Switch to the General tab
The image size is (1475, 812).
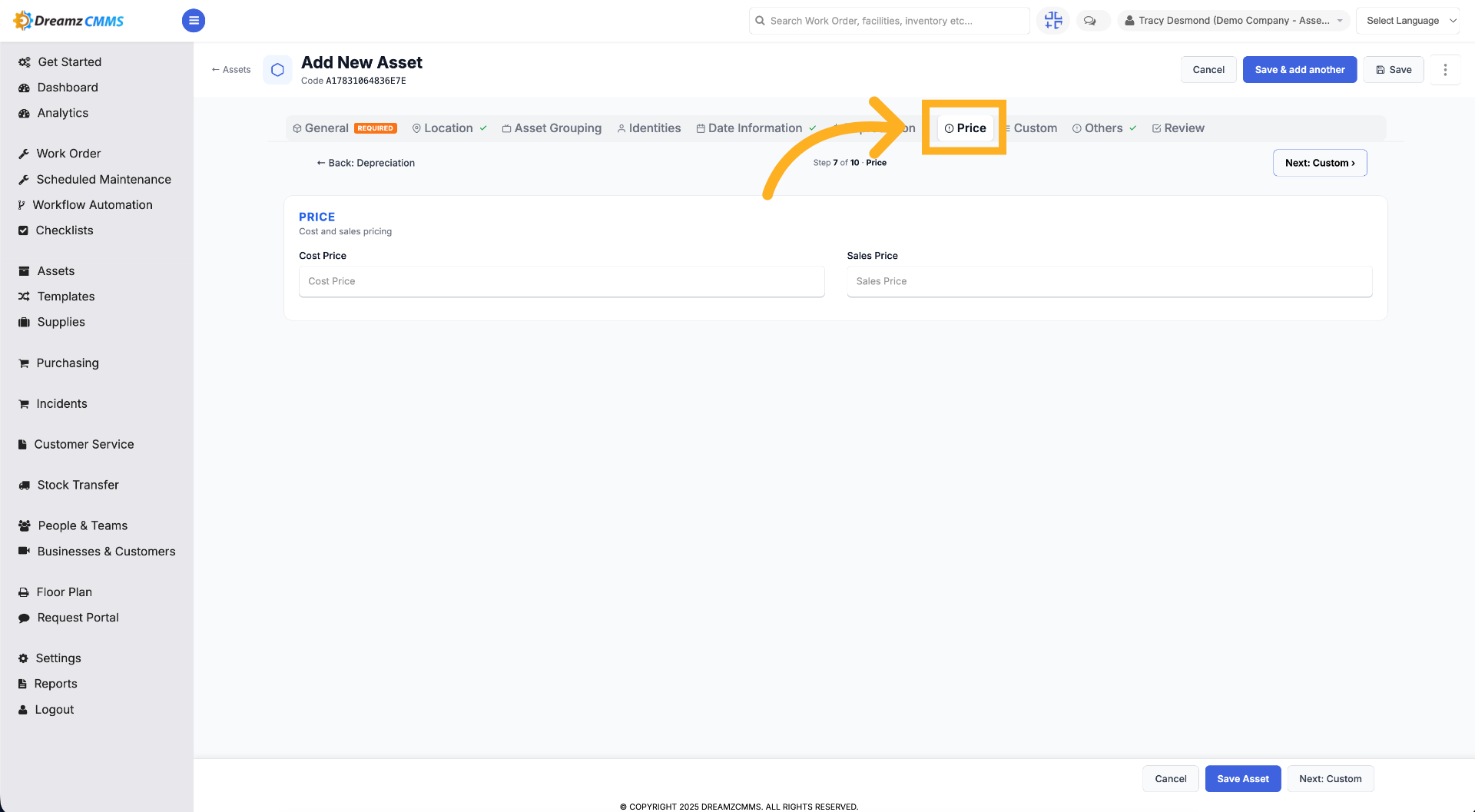344,128
